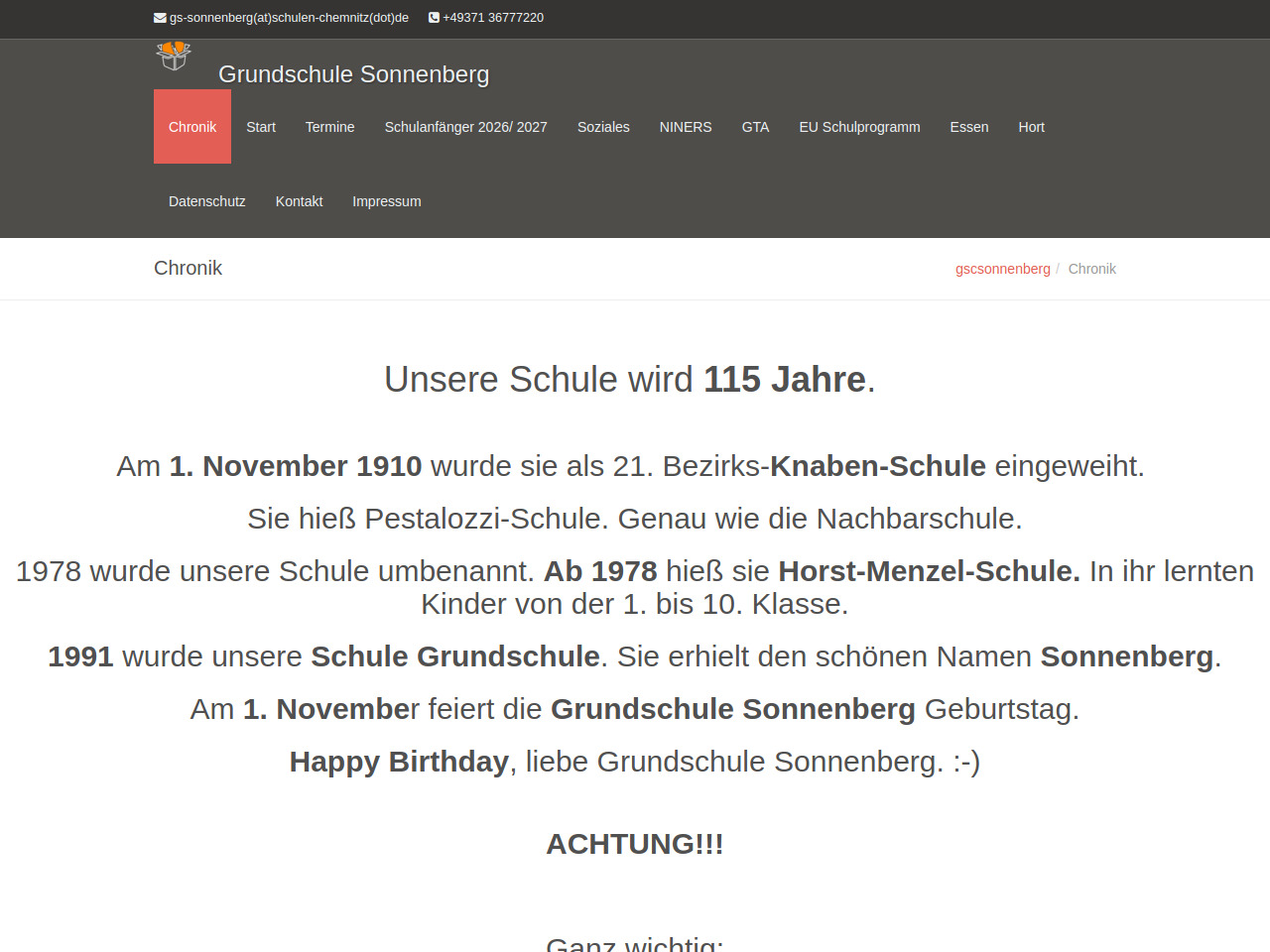This screenshot has width=1270, height=952.
Task: Go to the Hort page
Action: tap(1031, 127)
